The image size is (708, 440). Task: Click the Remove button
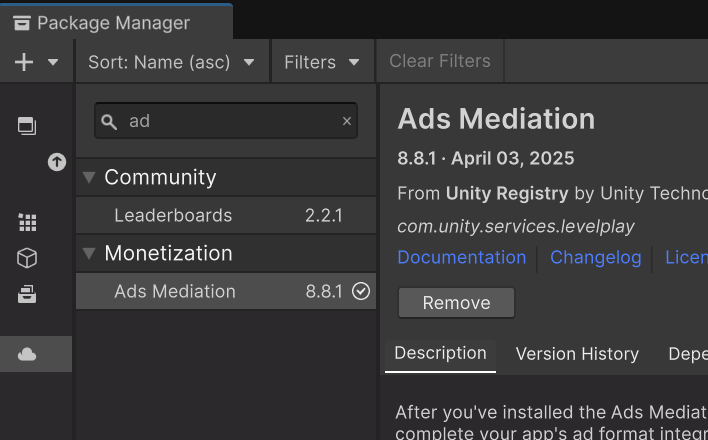[x=456, y=303]
